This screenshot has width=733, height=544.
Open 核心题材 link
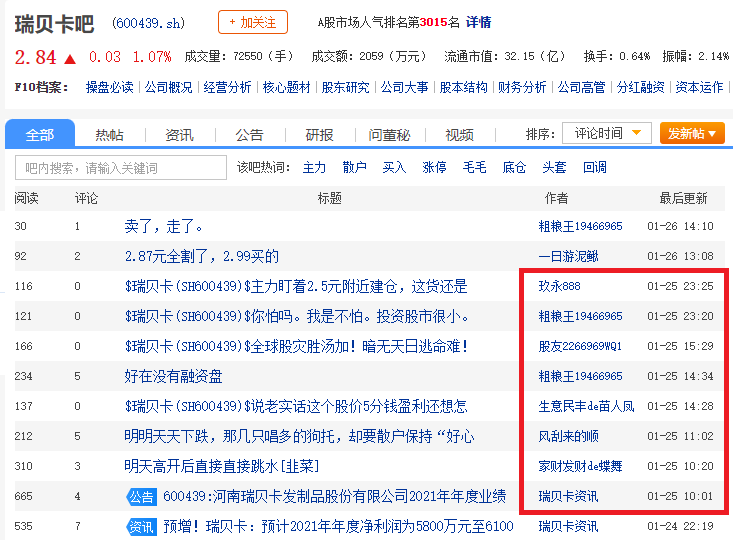286,87
